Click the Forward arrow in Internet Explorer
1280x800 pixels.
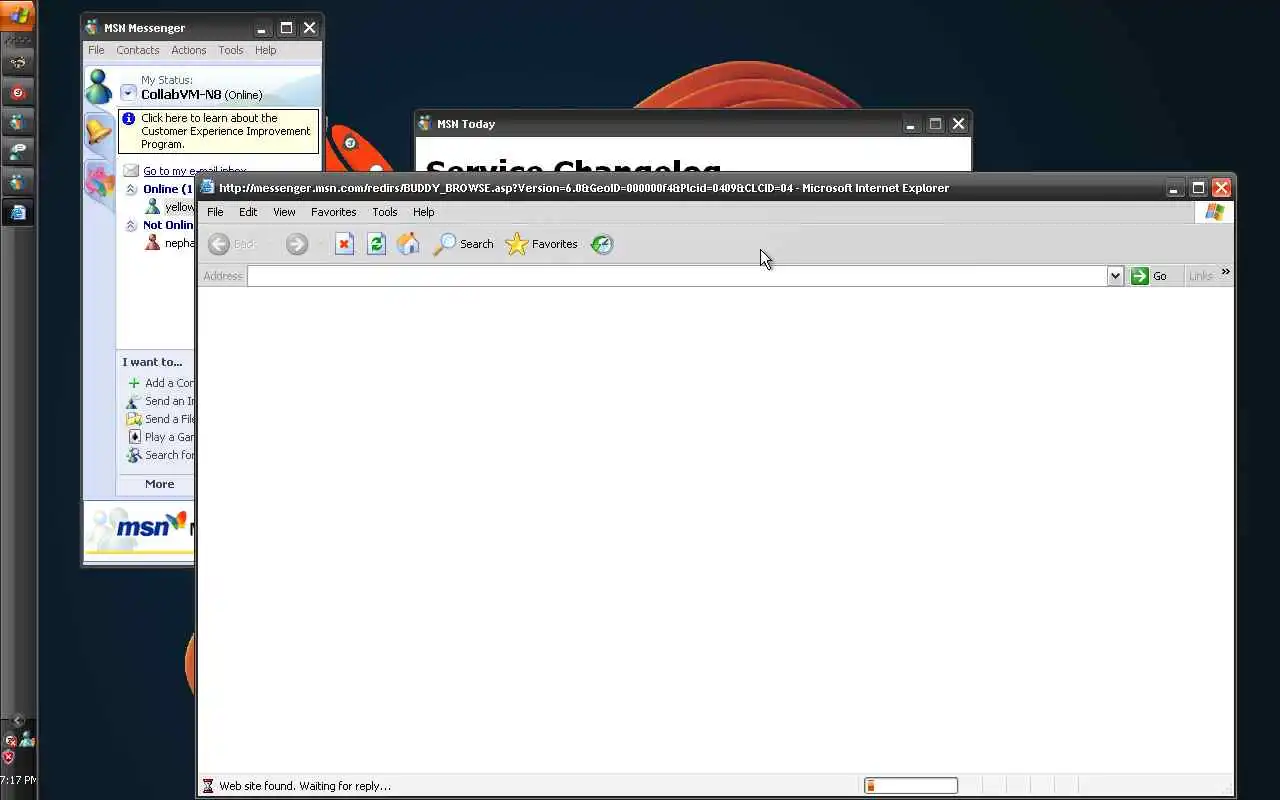296,244
